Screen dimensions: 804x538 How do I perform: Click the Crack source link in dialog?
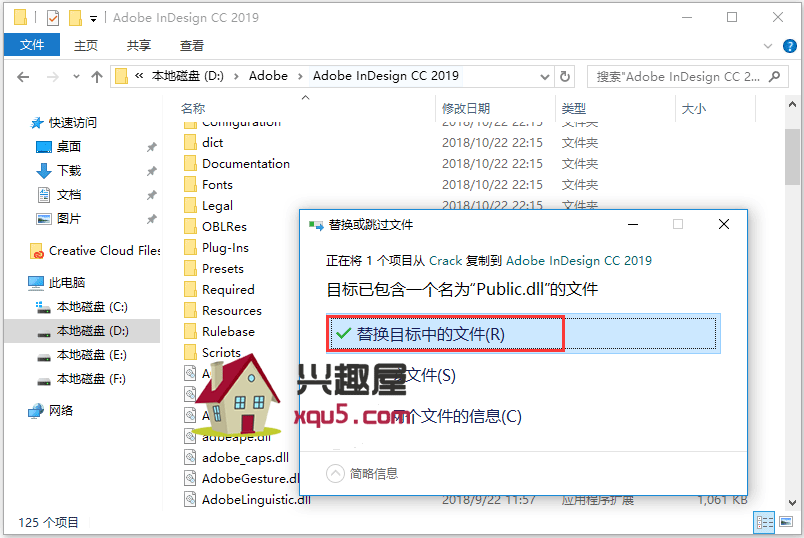click(446, 261)
